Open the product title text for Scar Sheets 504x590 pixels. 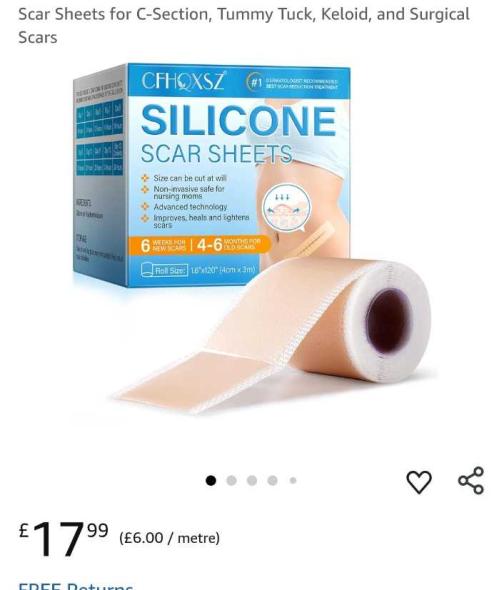244,25
